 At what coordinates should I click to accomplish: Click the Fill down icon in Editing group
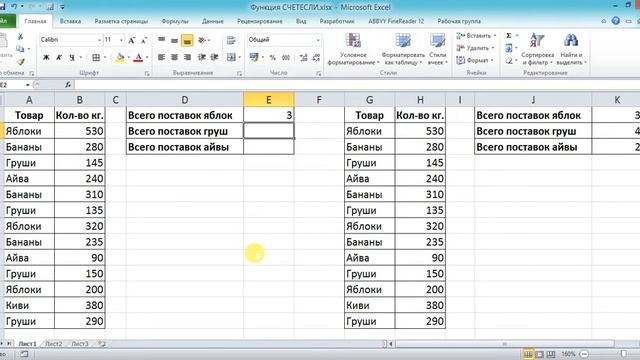(x=509, y=48)
